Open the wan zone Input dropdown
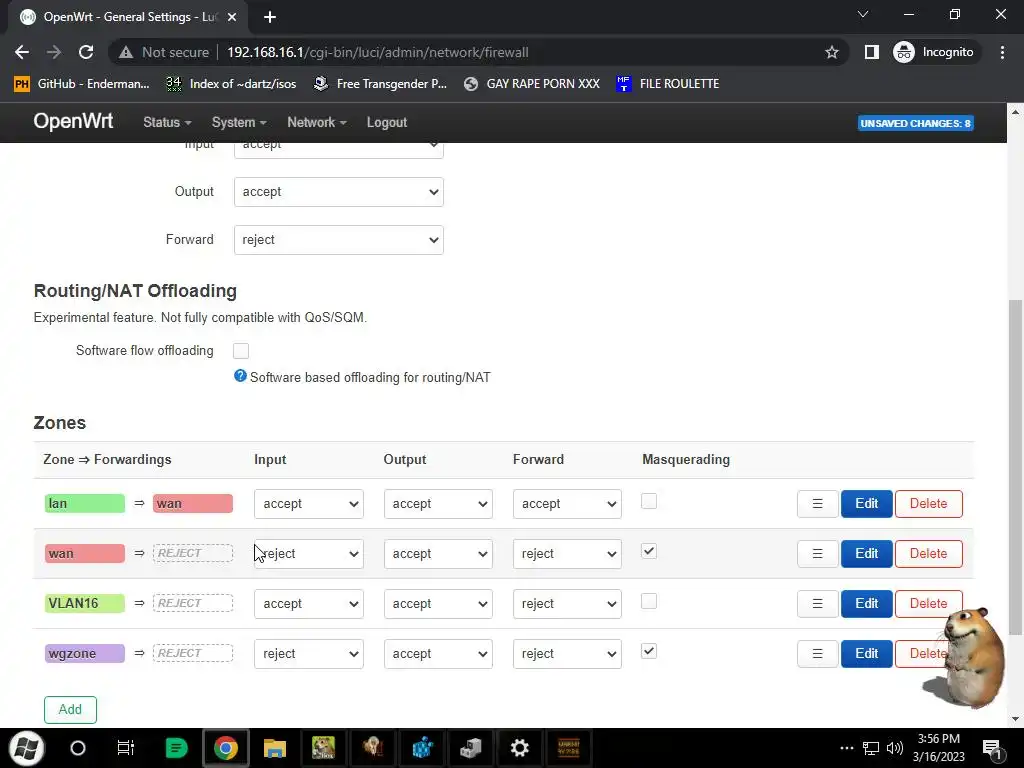This screenshot has height=768, width=1024. (x=309, y=553)
